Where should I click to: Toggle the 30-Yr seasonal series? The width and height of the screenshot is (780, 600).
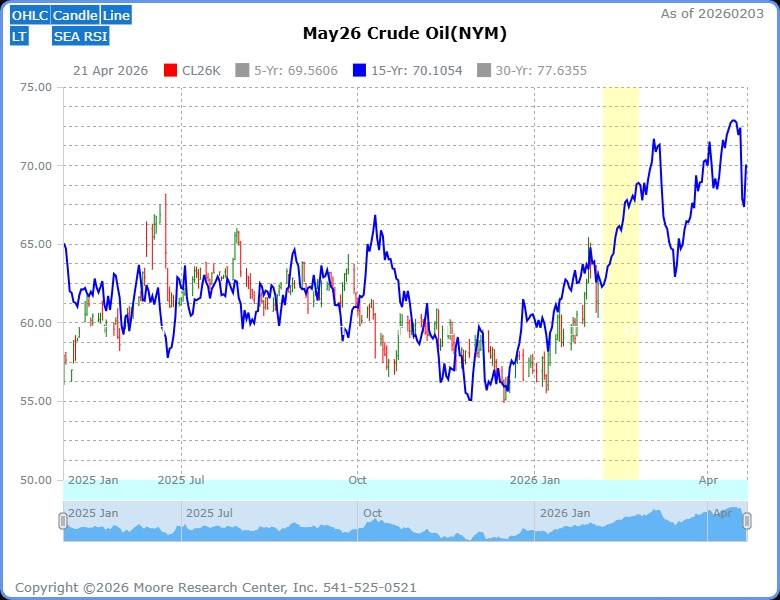(x=532, y=71)
